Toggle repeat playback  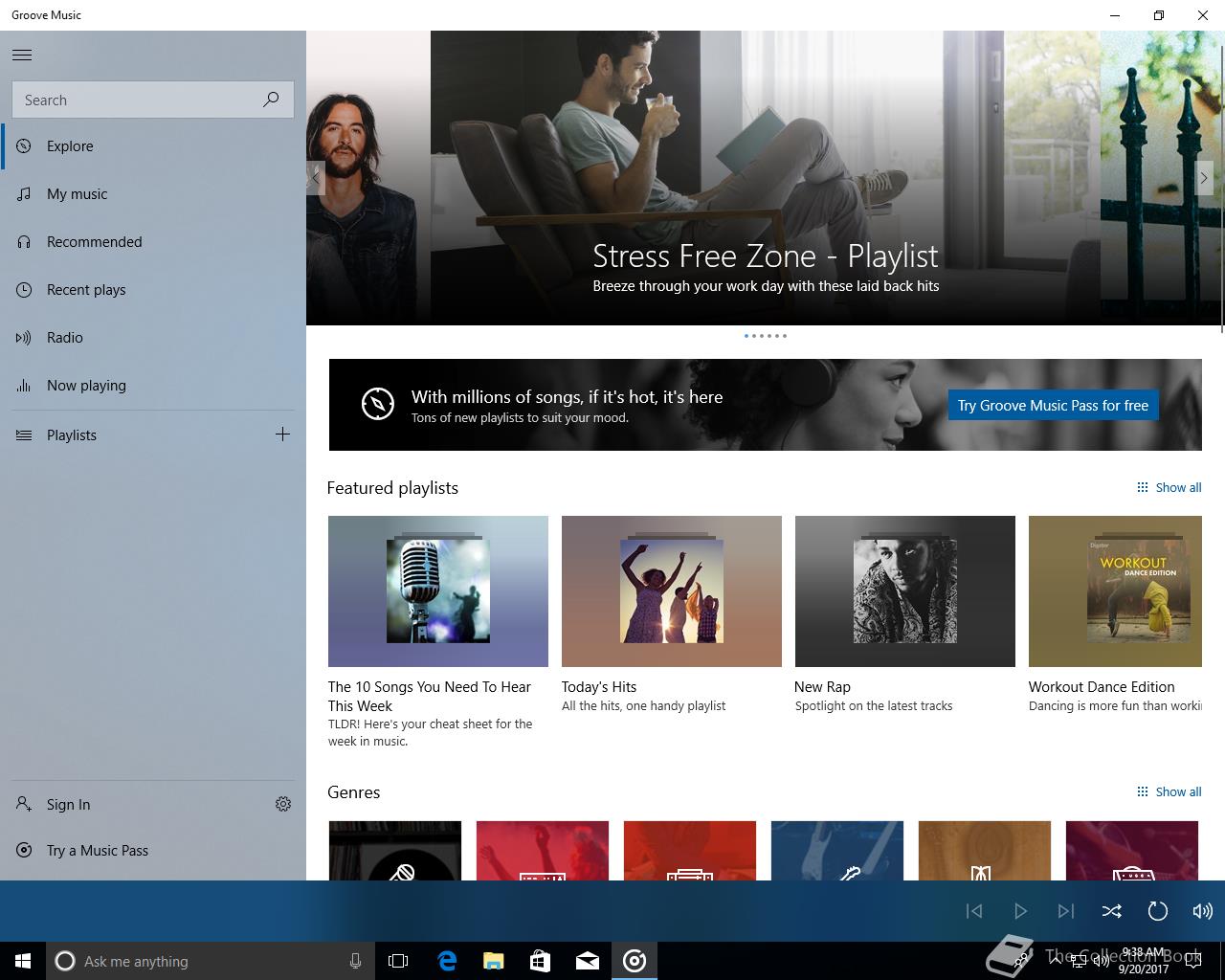pos(1158,911)
